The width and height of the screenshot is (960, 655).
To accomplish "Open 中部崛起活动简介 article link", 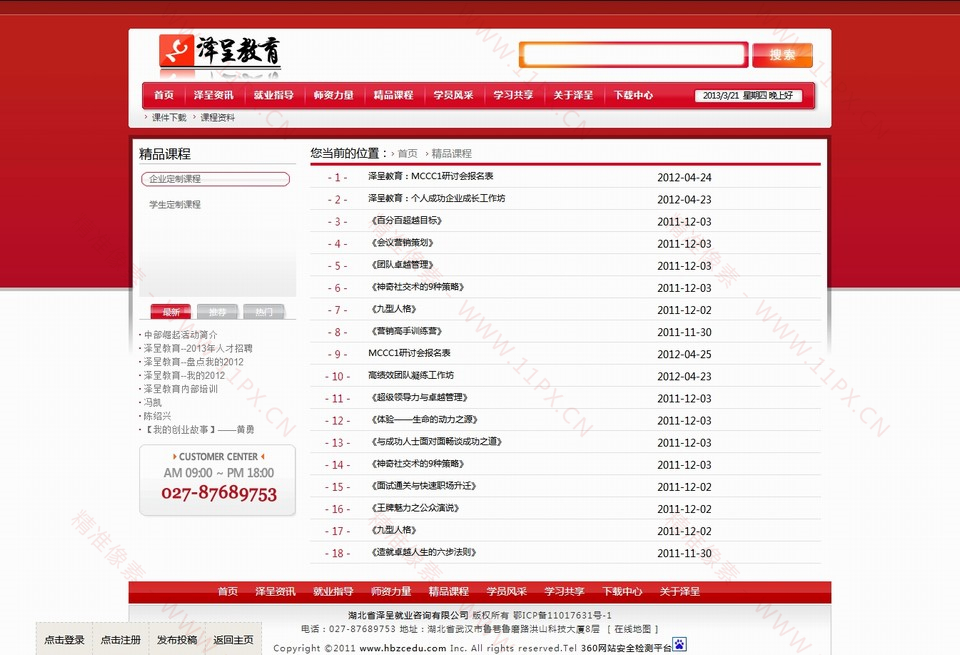I will (181, 335).
